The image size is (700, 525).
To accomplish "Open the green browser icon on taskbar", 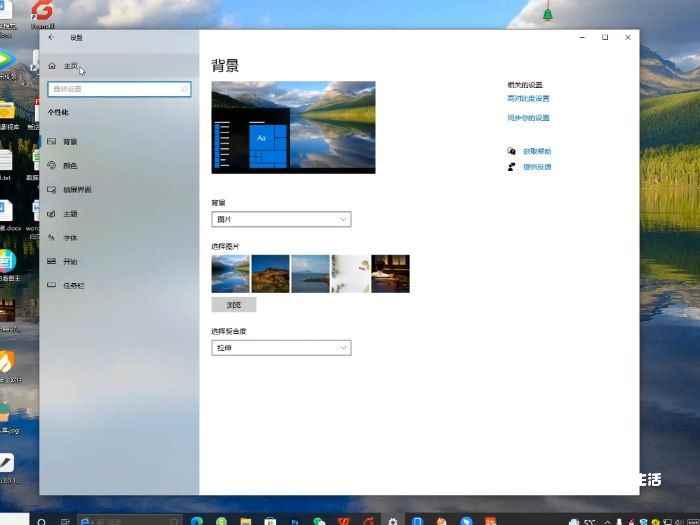I will pyautogui.click(x=221, y=521).
